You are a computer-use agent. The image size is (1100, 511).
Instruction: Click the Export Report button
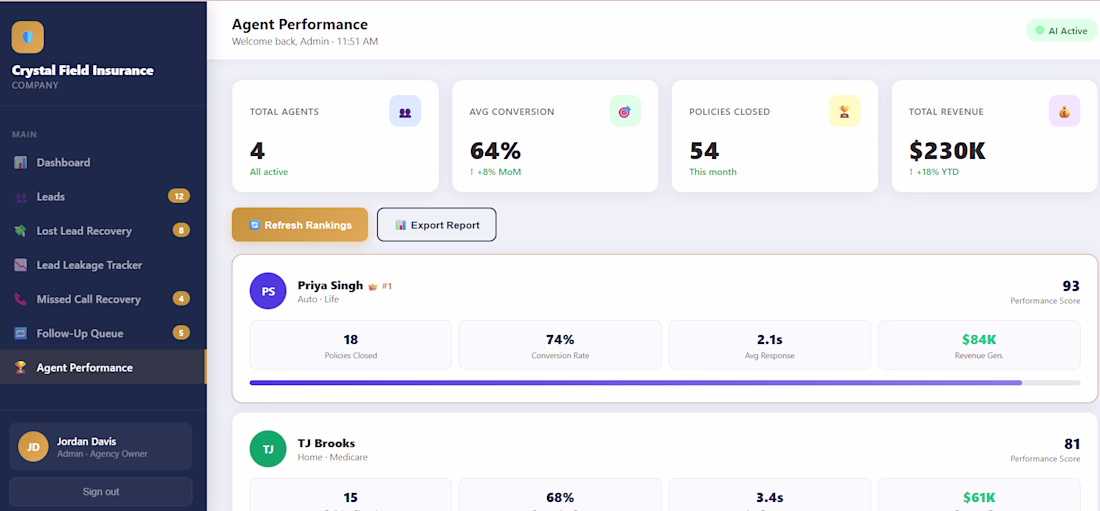[x=436, y=225]
